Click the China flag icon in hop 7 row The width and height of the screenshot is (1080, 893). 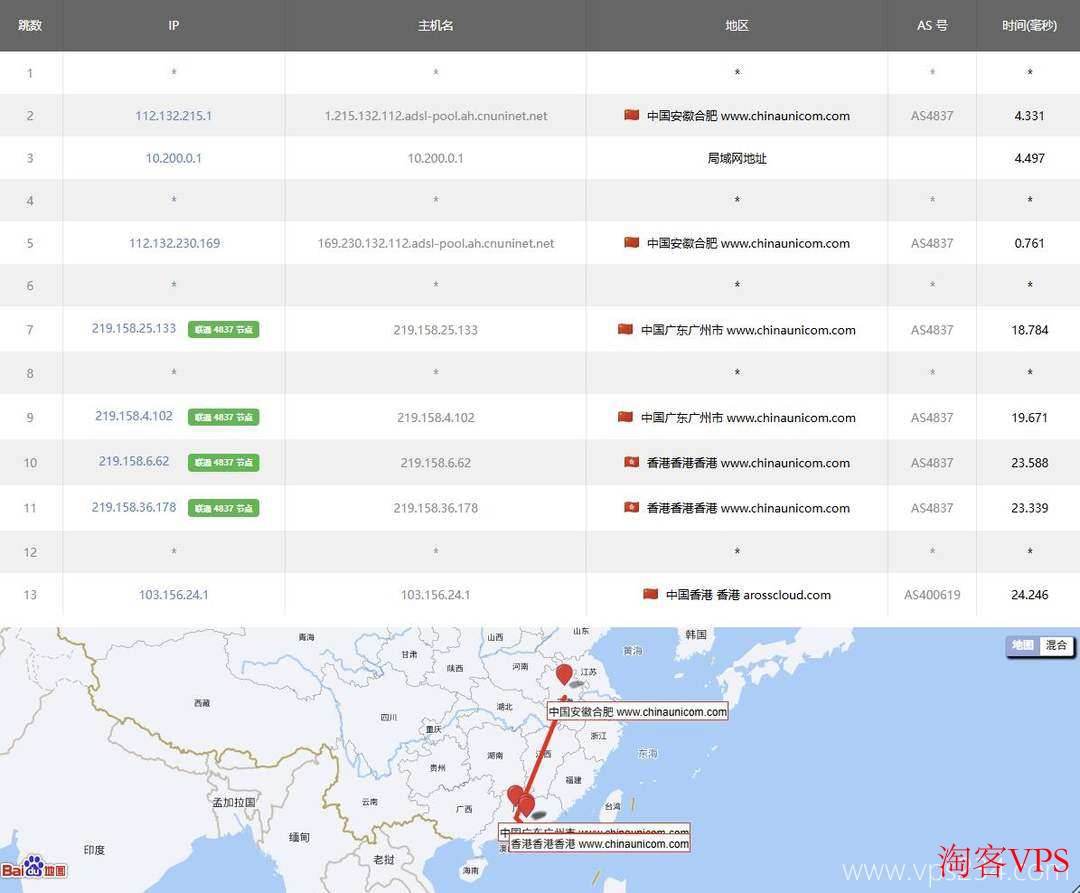pyautogui.click(x=625, y=329)
